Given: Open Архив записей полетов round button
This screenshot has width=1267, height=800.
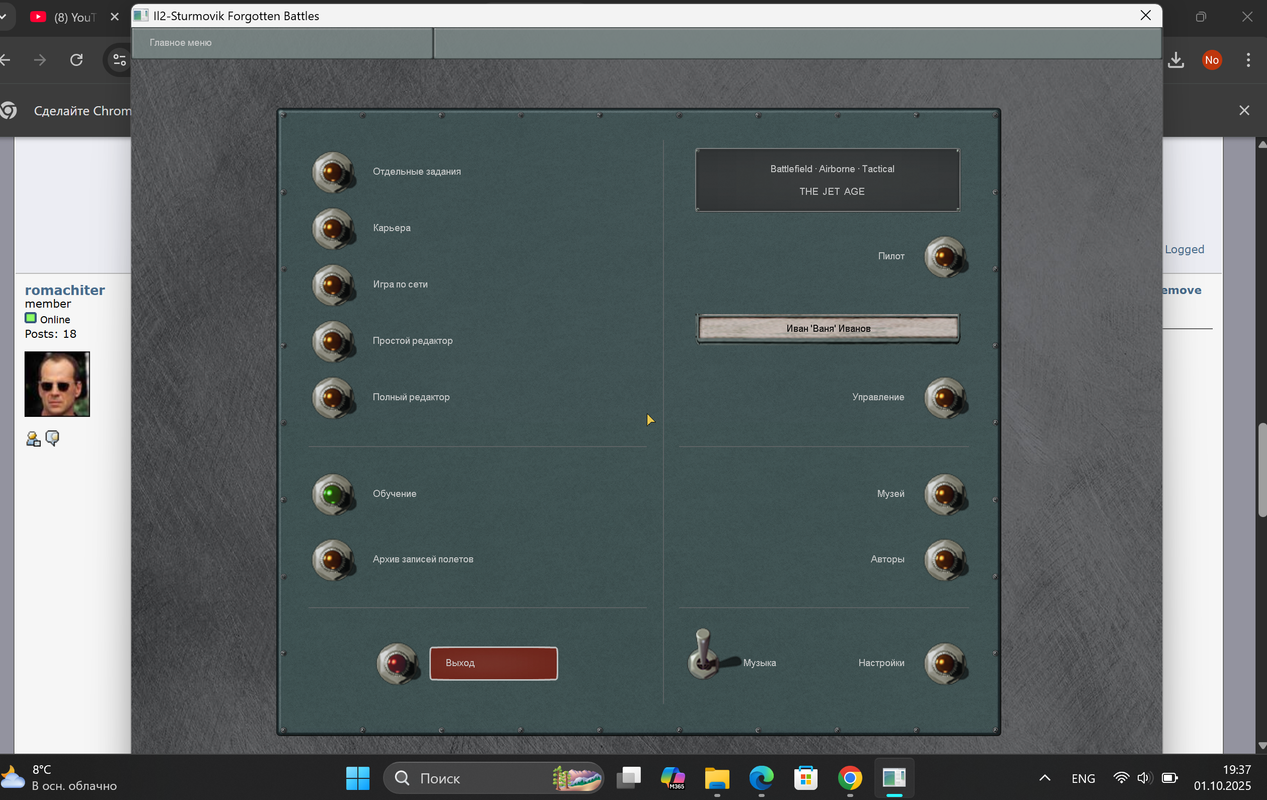Looking at the screenshot, I should (x=333, y=560).
